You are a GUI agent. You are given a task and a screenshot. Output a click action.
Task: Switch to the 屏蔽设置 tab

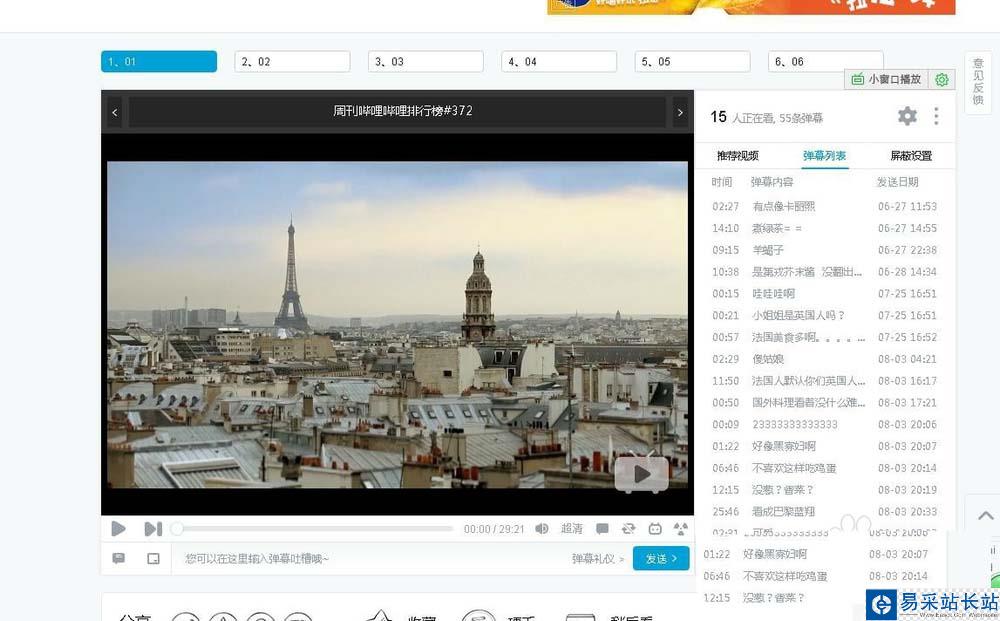pos(911,156)
